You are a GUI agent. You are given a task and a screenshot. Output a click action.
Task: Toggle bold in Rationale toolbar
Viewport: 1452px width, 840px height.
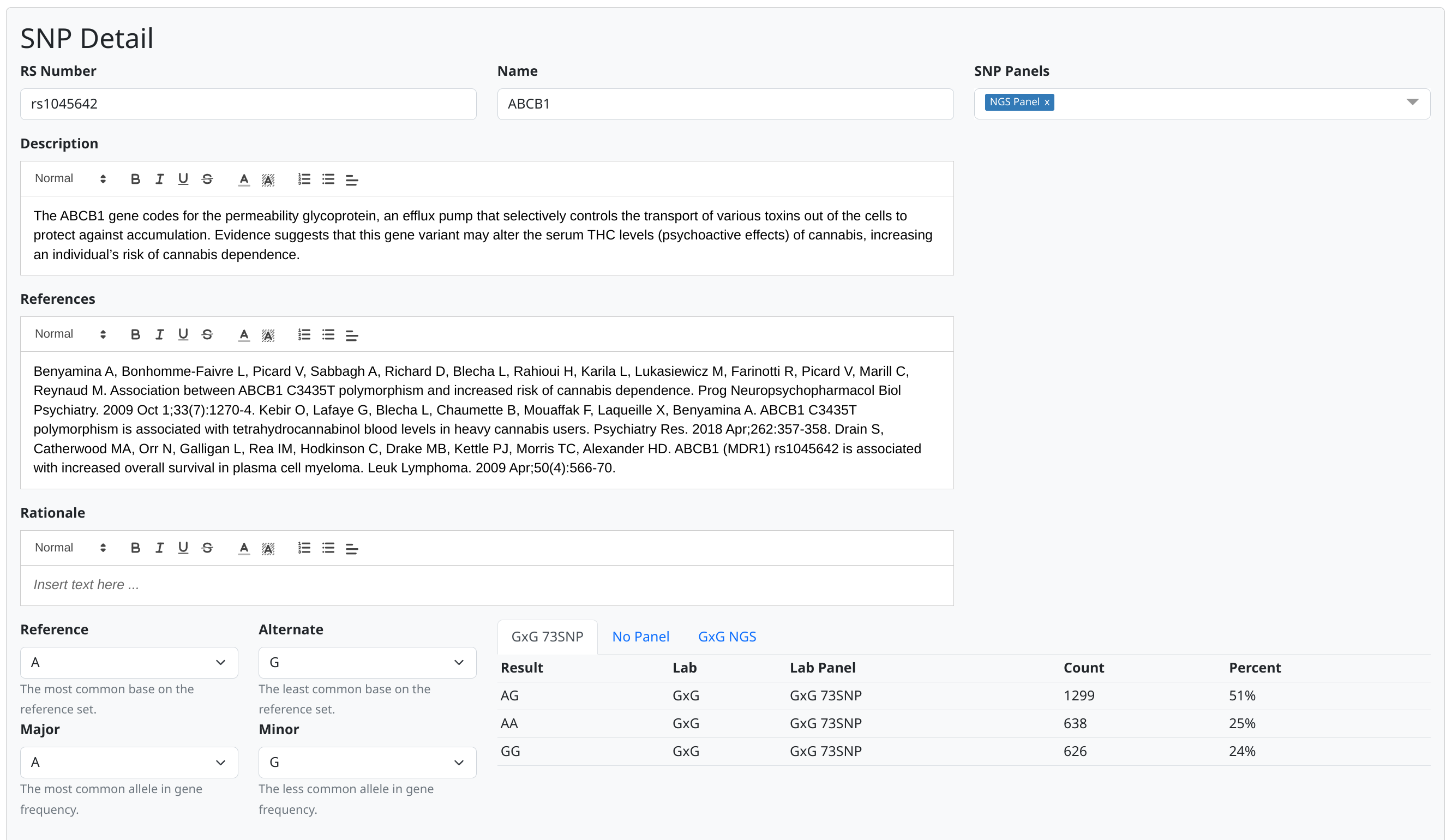tap(135, 549)
